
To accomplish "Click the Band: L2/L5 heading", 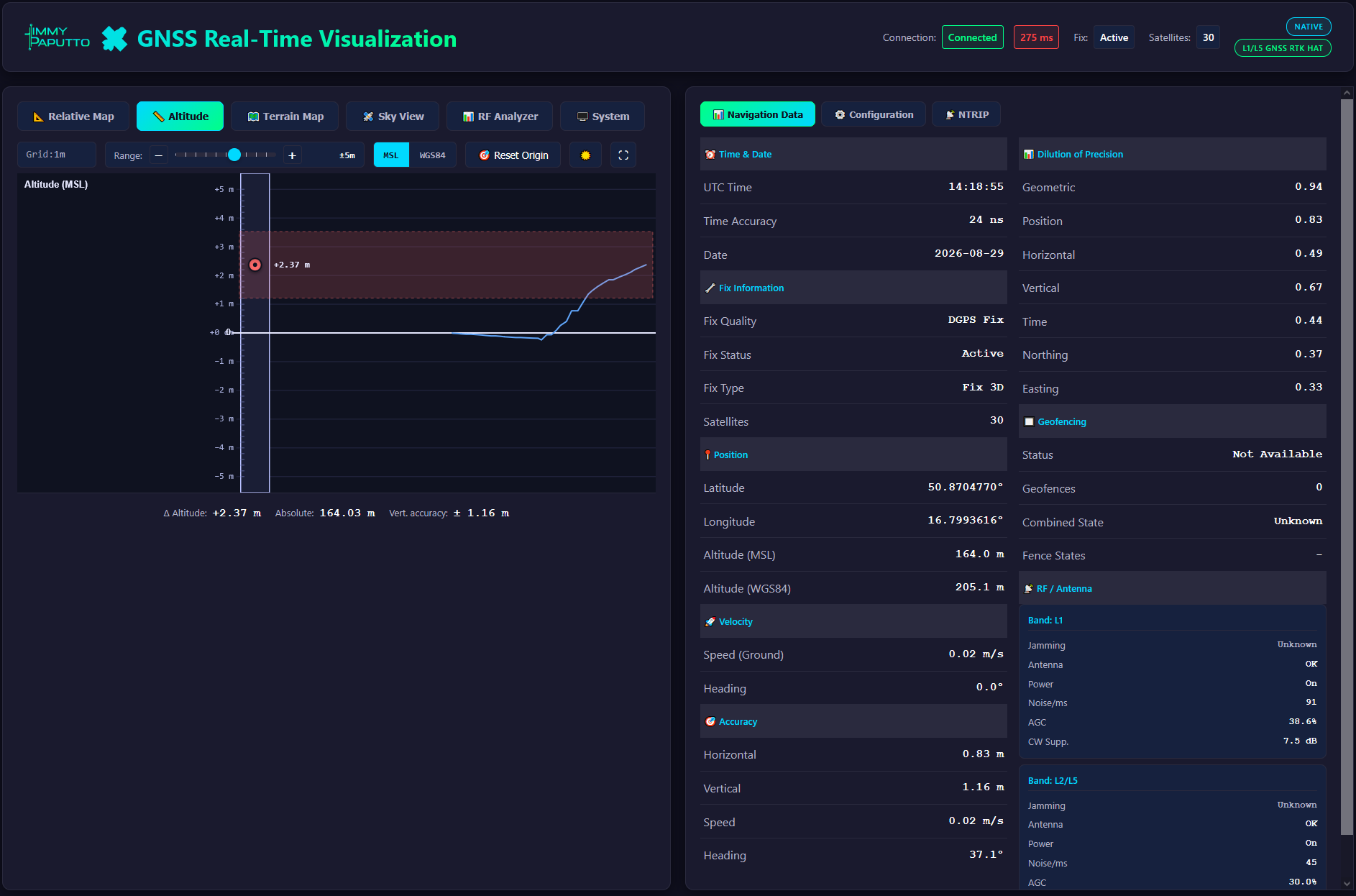I will [1053, 780].
